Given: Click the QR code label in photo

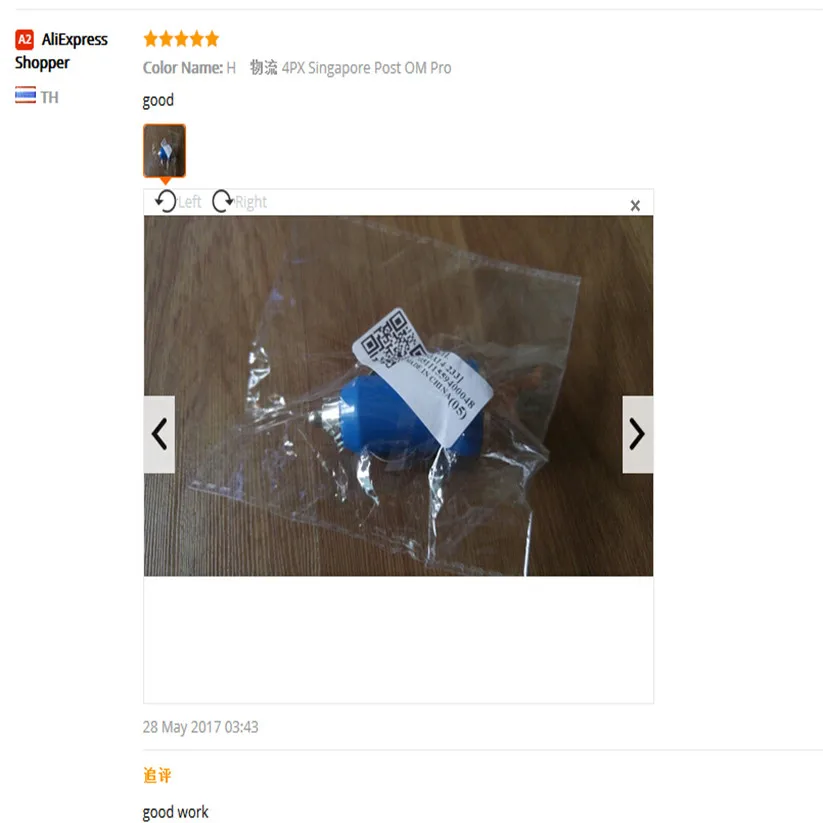Looking at the screenshot, I should point(422,377).
